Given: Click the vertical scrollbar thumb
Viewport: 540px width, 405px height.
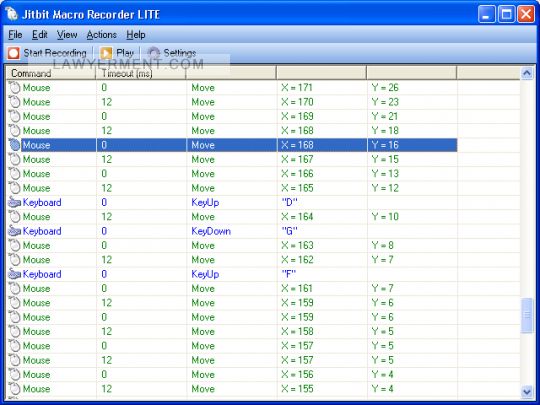Looking at the screenshot, I should [x=527, y=316].
